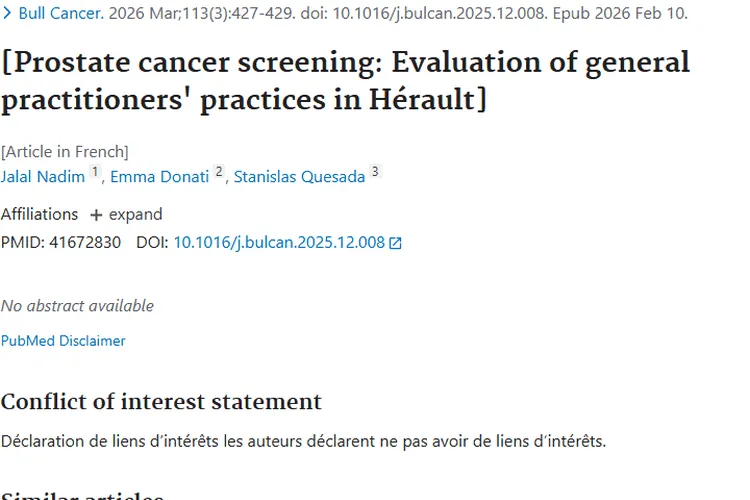Expand the affiliations via the expand text

tap(135, 215)
